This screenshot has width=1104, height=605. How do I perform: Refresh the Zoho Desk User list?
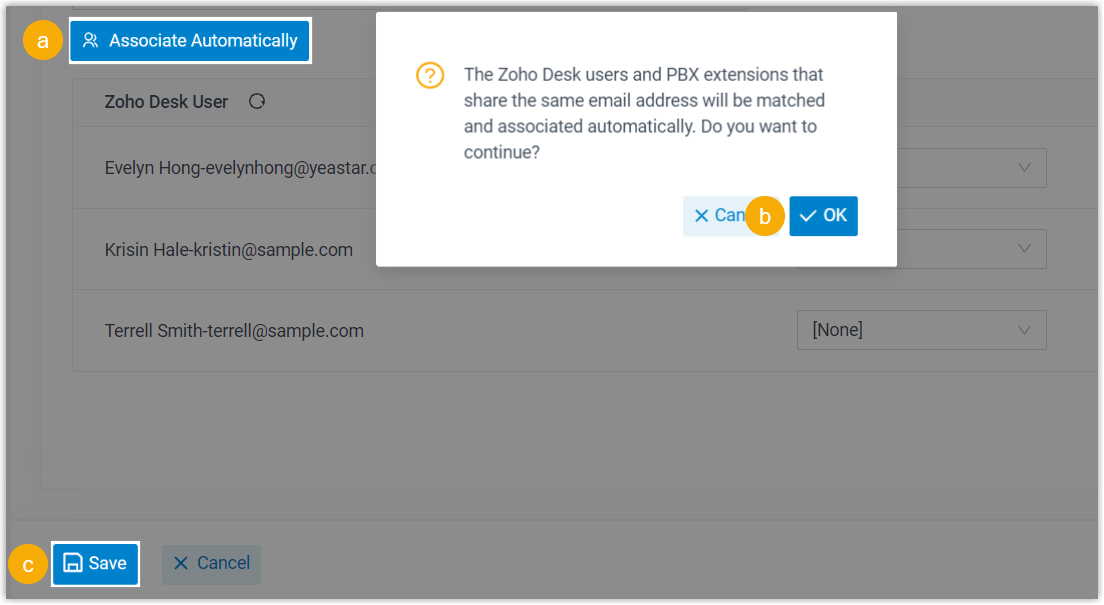pyautogui.click(x=257, y=101)
